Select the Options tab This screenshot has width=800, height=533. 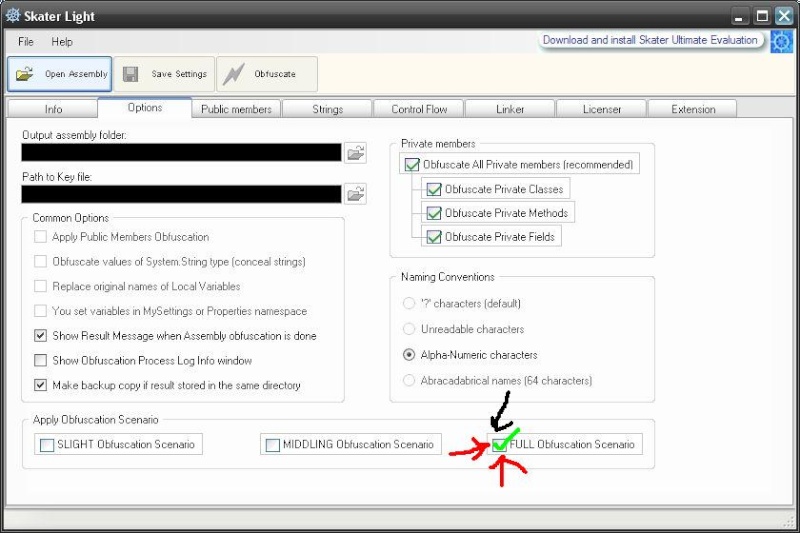pos(145,108)
